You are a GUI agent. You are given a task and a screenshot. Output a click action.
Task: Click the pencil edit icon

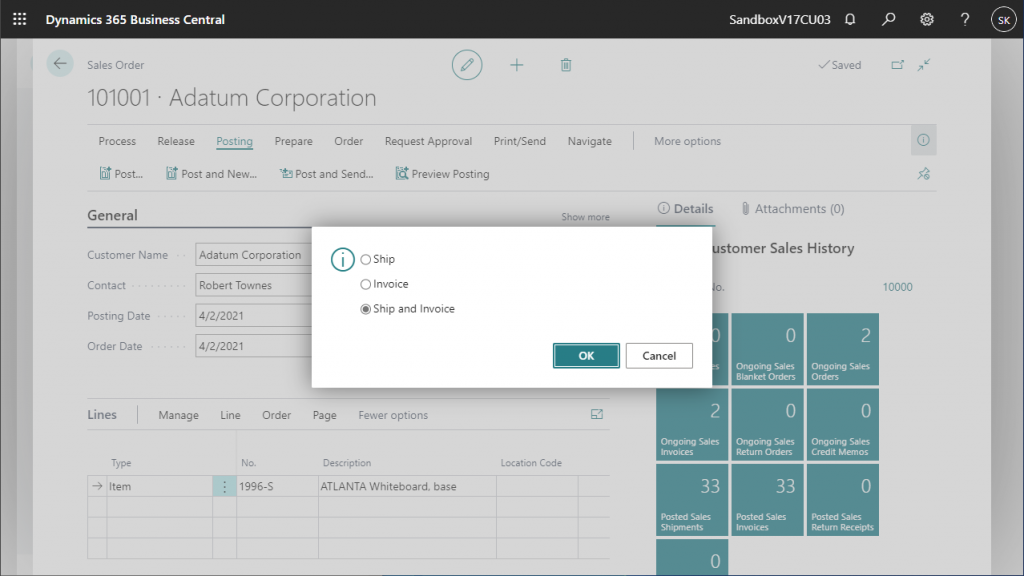coord(467,65)
